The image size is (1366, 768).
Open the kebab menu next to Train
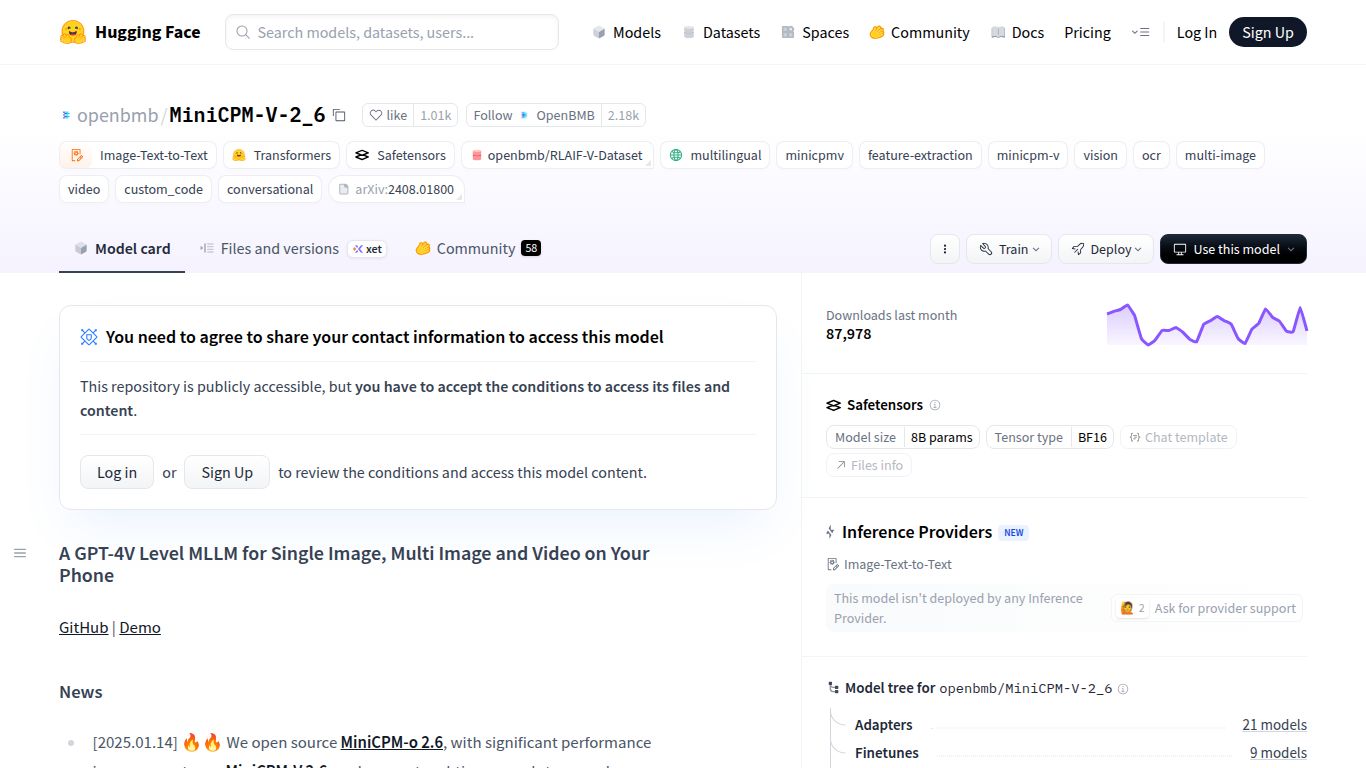pos(944,249)
